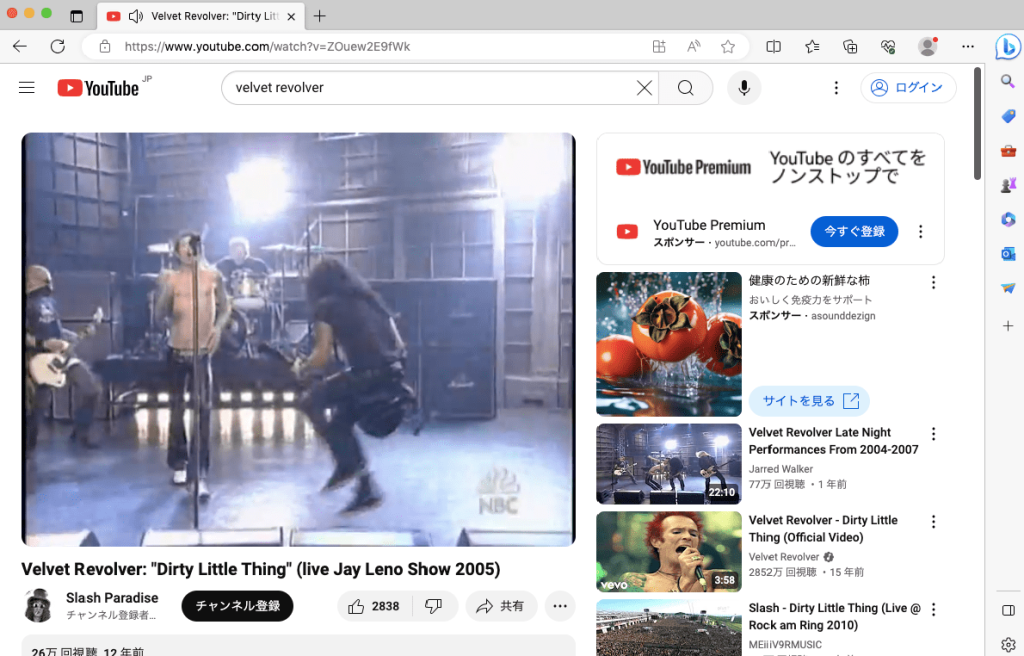Image resolution: width=1024 pixels, height=656 pixels.
Task: Go to YouTube home via logo
Action: pyautogui.click(x=98, y=88)
